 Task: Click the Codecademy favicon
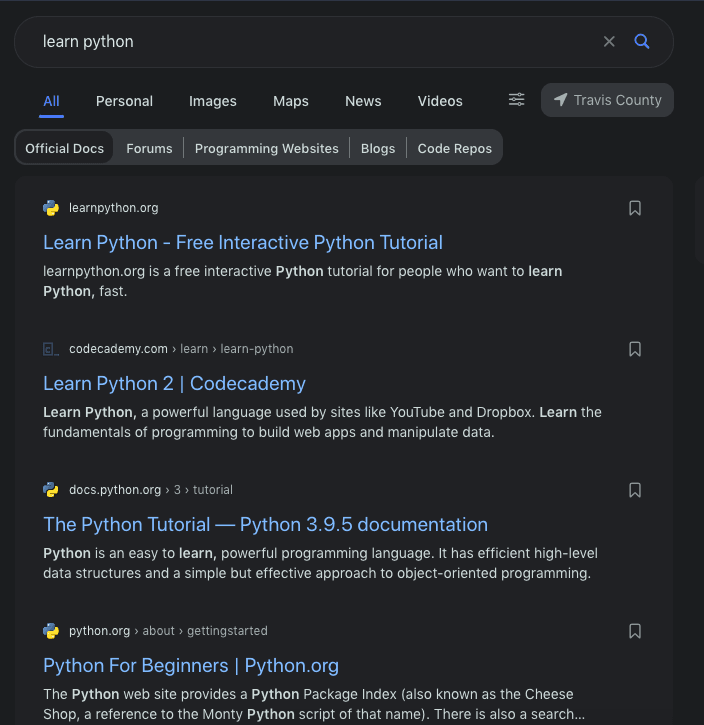[x=51, y=349]
